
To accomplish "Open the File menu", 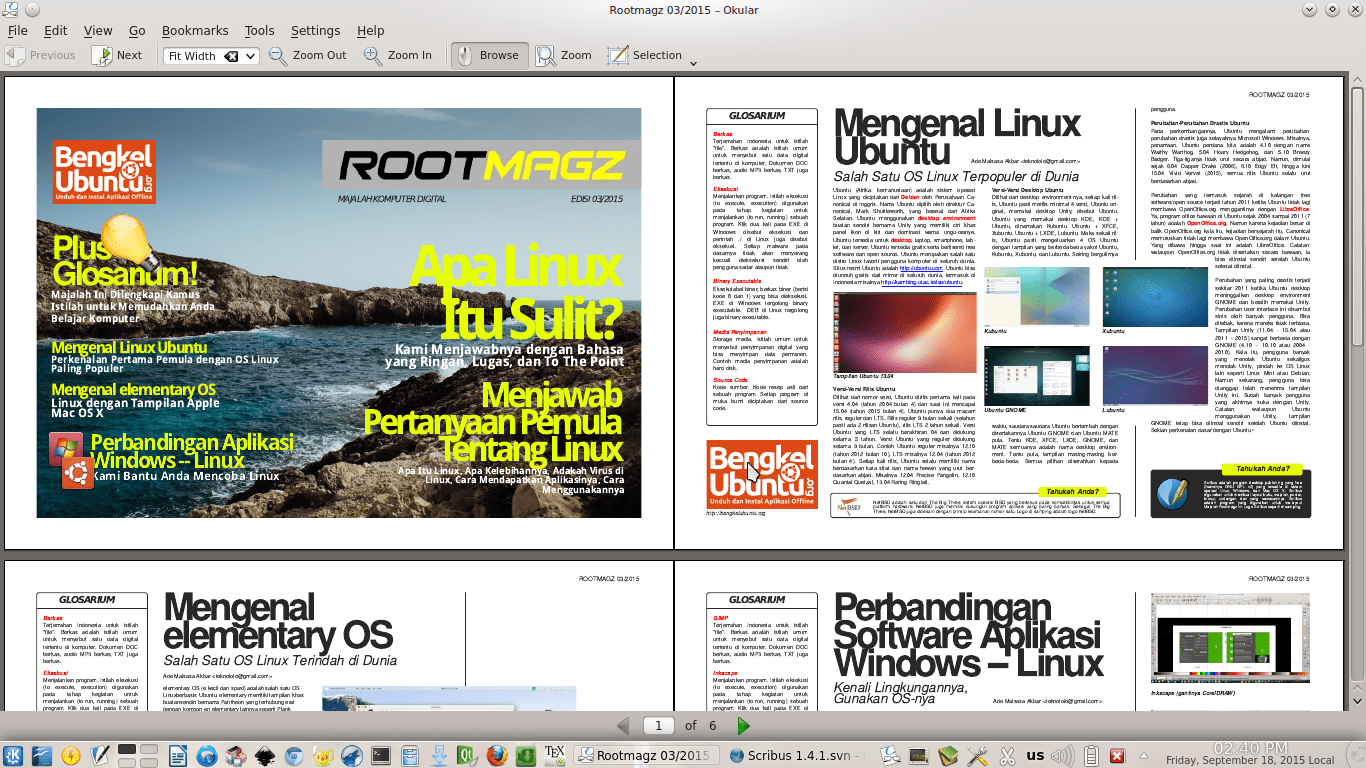I will (x=18, y=31).
